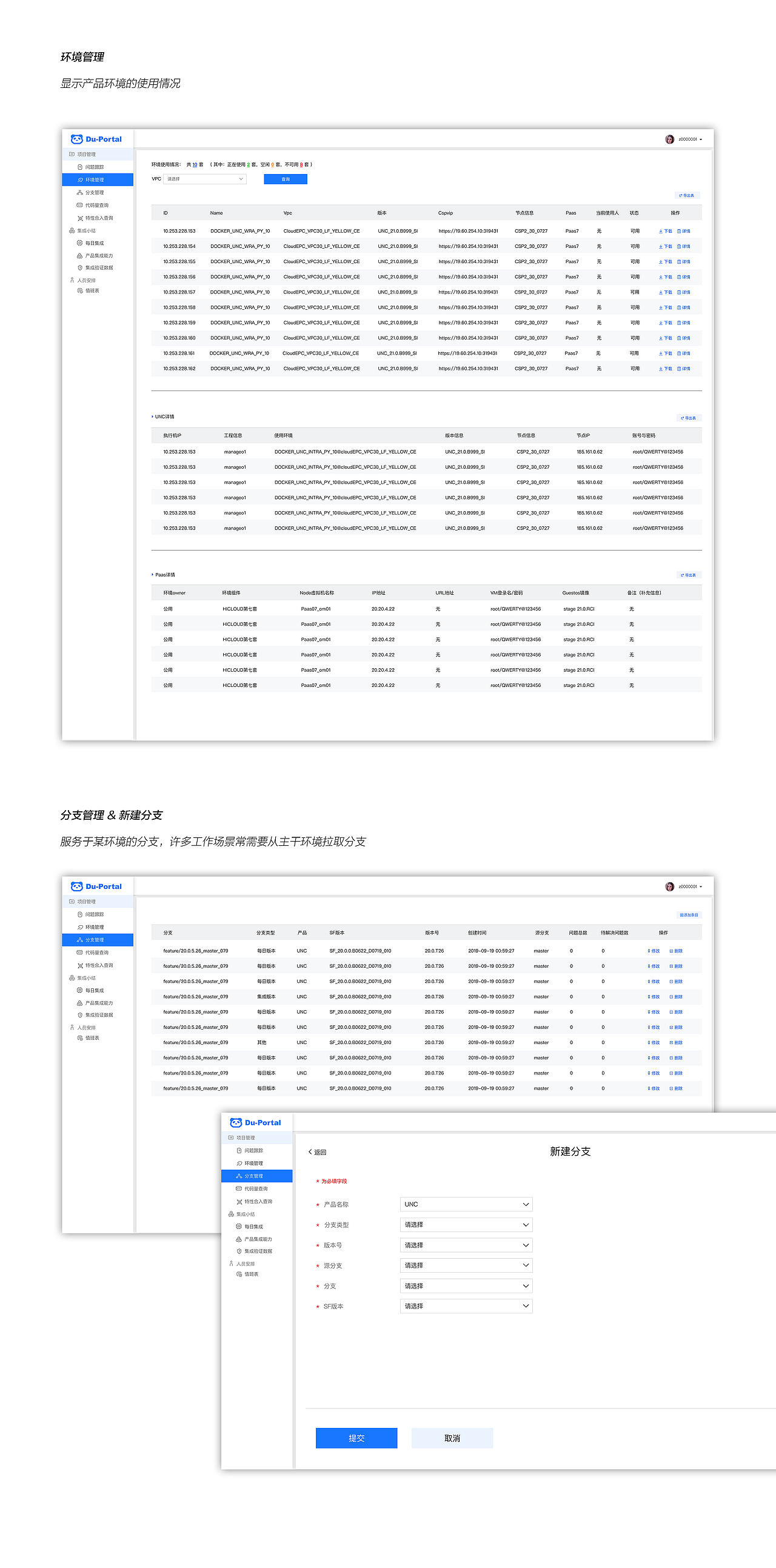This screenshot has height=1568, width=776.
Task: Click 详情 detail icon for row 10.253.228.162
Action: tap(679, 369)
